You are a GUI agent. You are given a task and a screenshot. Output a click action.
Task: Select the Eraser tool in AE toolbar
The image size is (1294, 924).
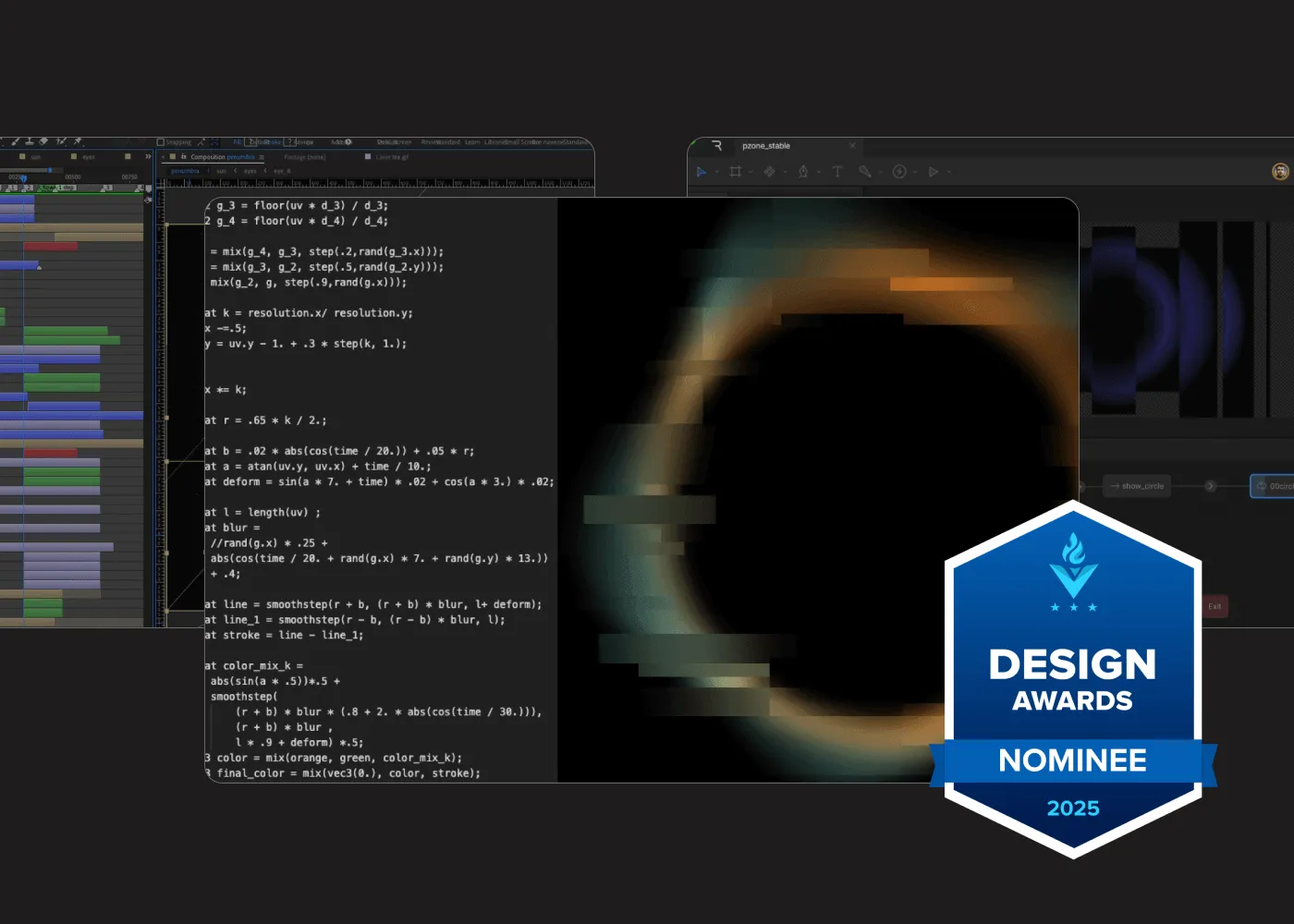pyautogui.click(x=43, y=141)
